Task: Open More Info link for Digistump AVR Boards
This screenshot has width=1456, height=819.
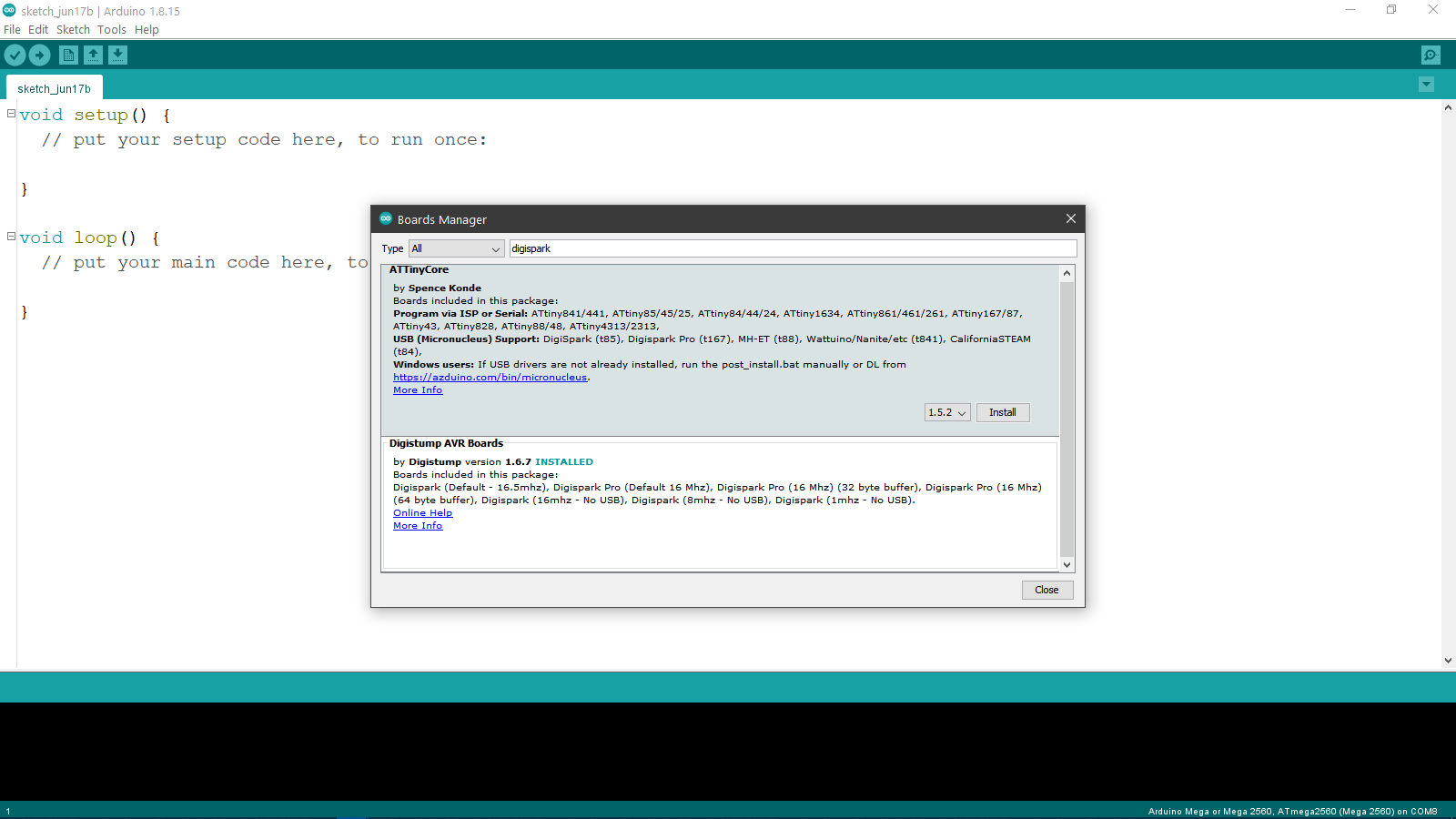Action: point(418,525)
